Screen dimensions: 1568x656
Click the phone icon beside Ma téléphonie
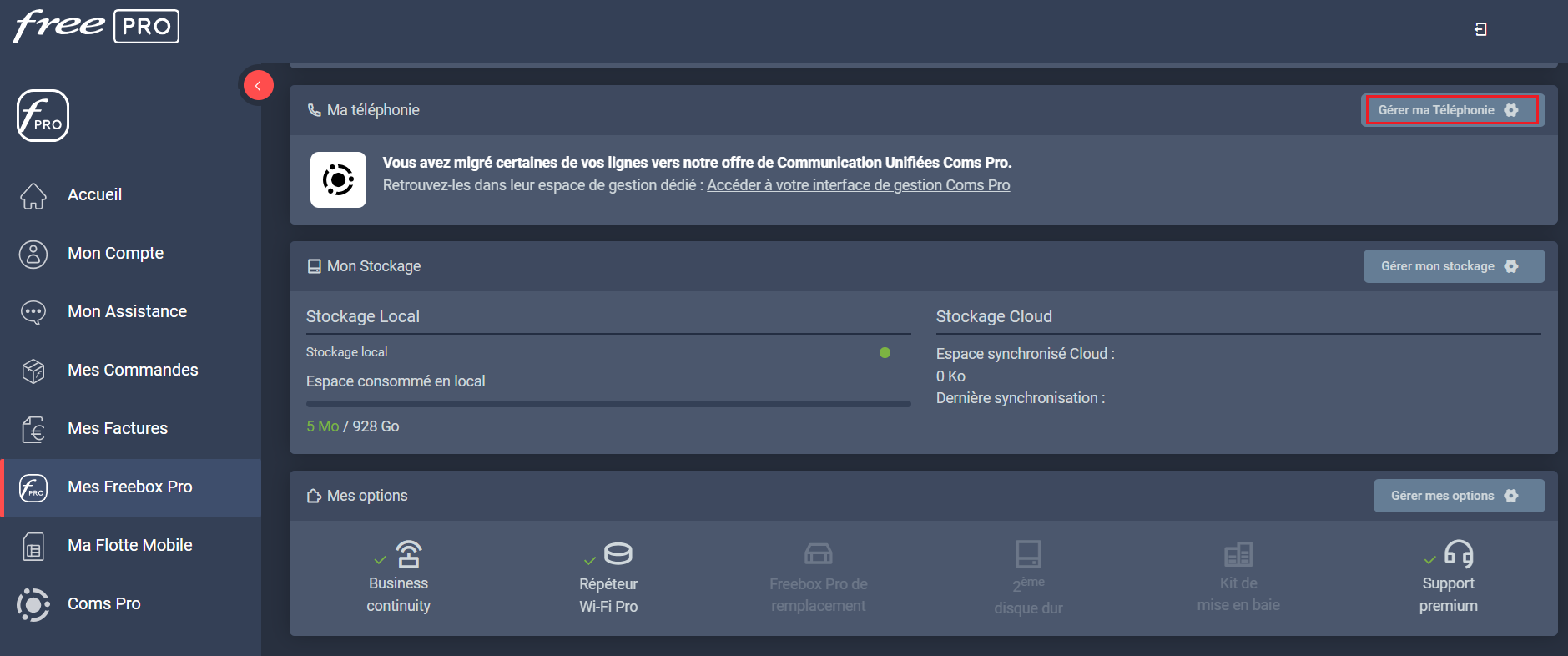[x=314, y=110]
